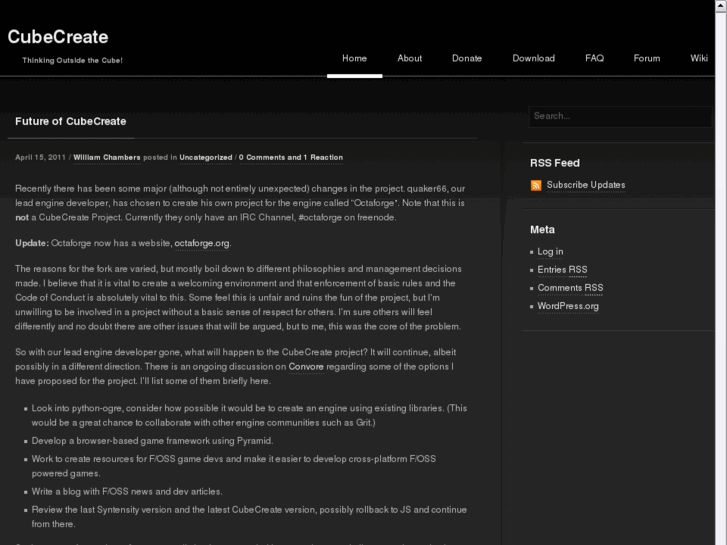The height and width of the screenshot is (545, 727).
Task: Open the Future of CubeCreate post title
Action: click(70, 122)
